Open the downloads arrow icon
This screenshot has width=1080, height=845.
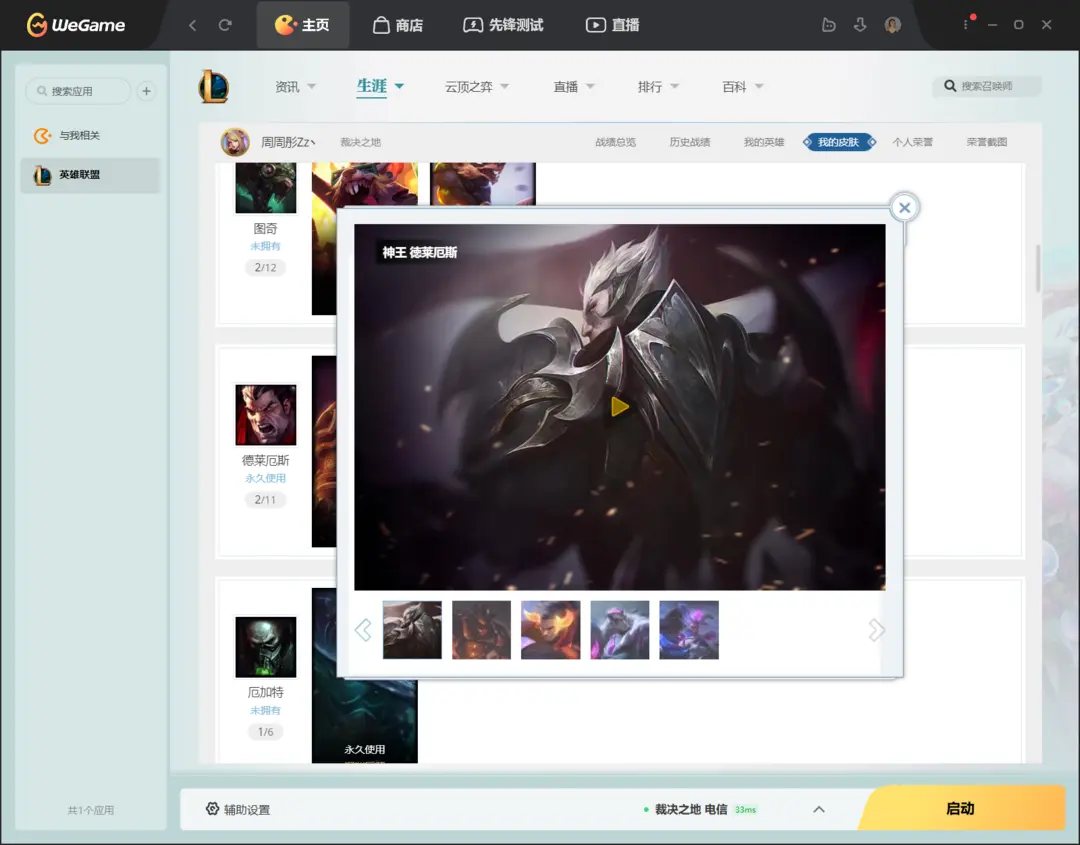[860, 25]
